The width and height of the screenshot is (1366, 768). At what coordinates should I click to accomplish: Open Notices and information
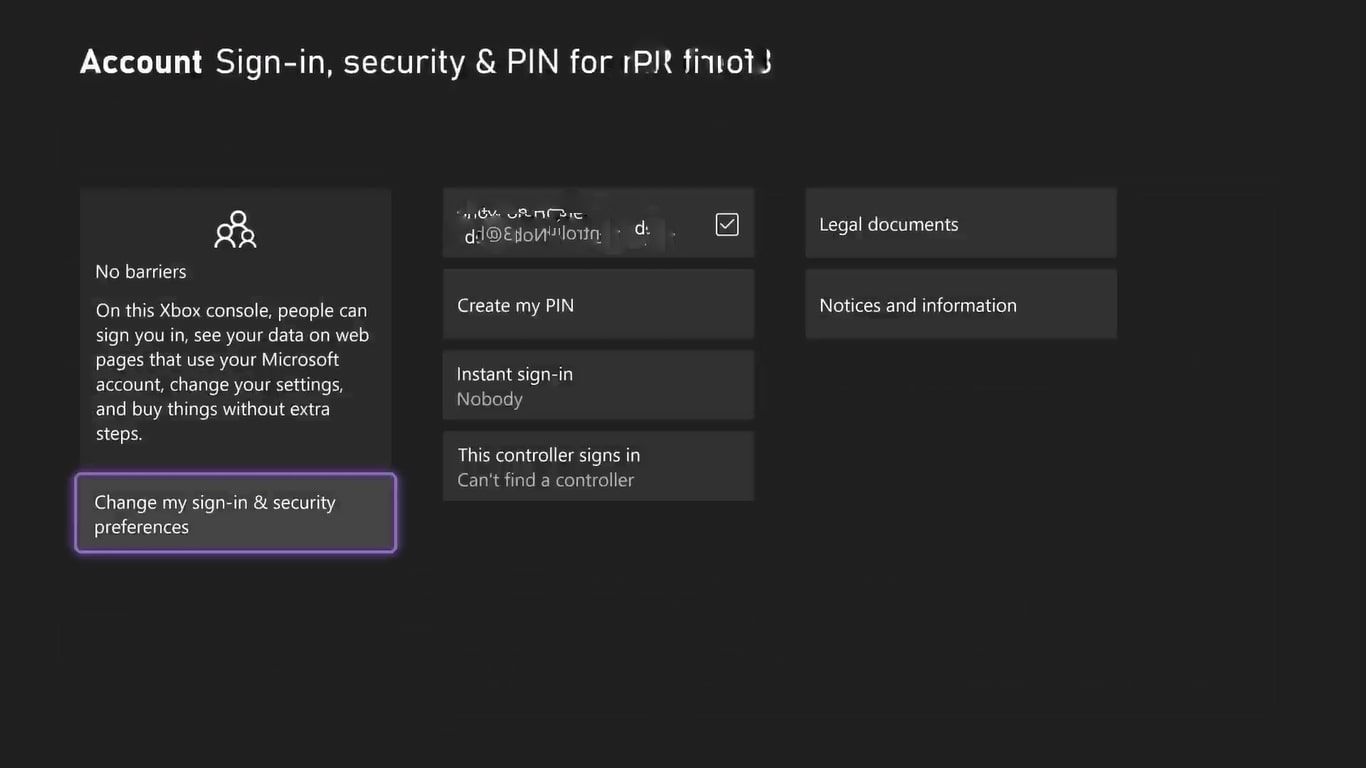960,305
